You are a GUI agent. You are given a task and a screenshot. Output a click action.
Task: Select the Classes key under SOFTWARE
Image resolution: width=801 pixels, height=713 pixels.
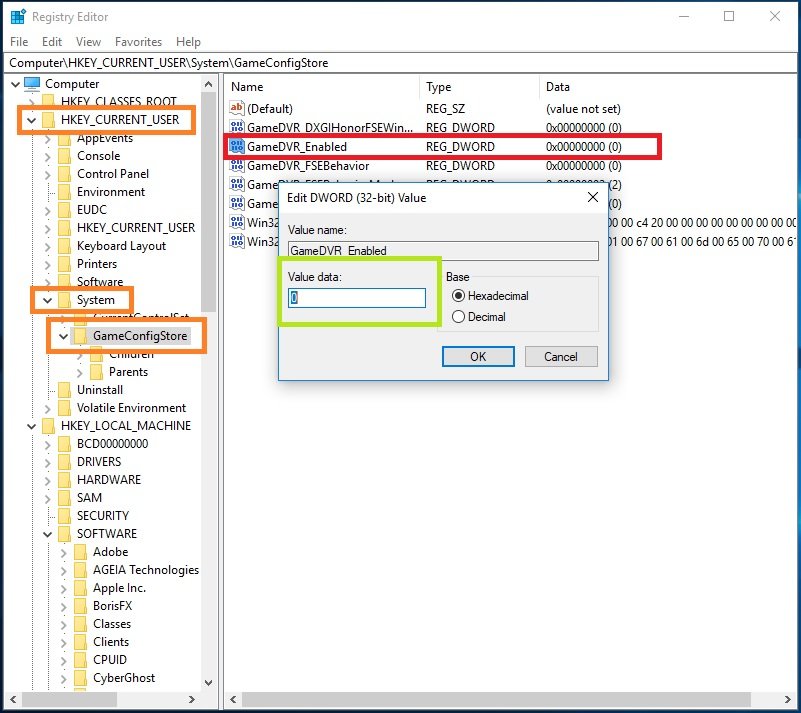coord(112,624)
